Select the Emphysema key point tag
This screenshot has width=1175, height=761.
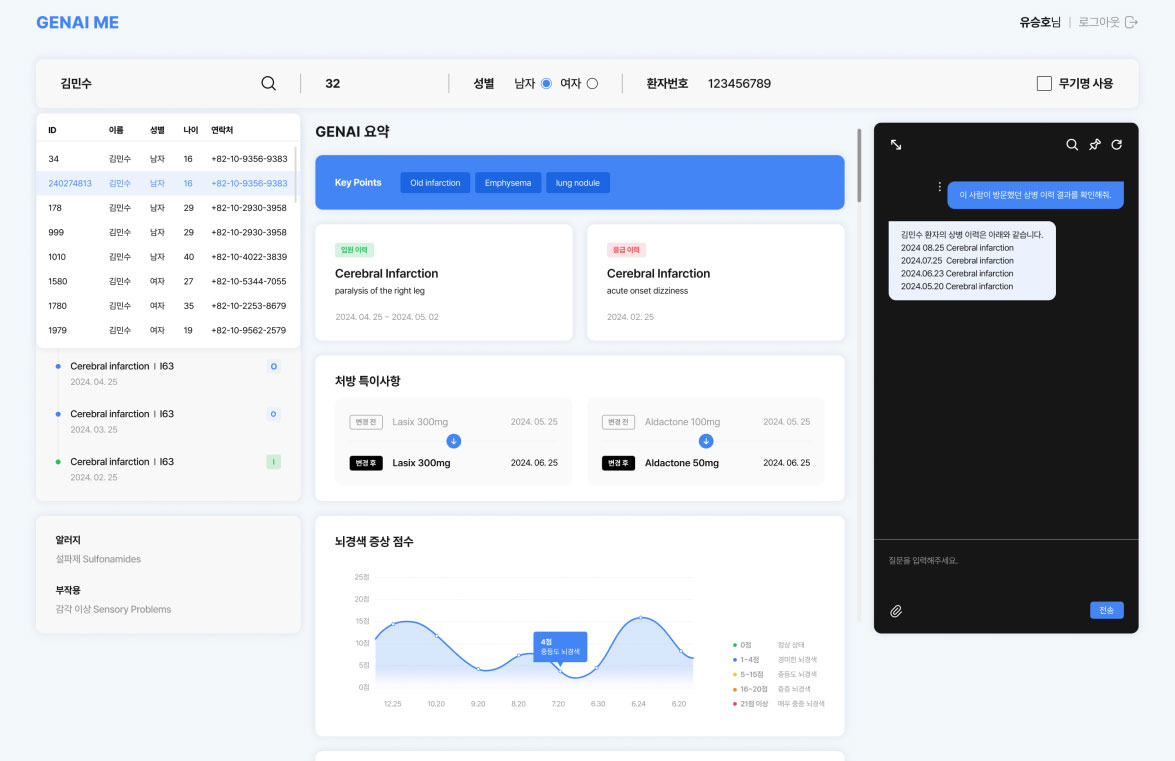tap(508, 183)
